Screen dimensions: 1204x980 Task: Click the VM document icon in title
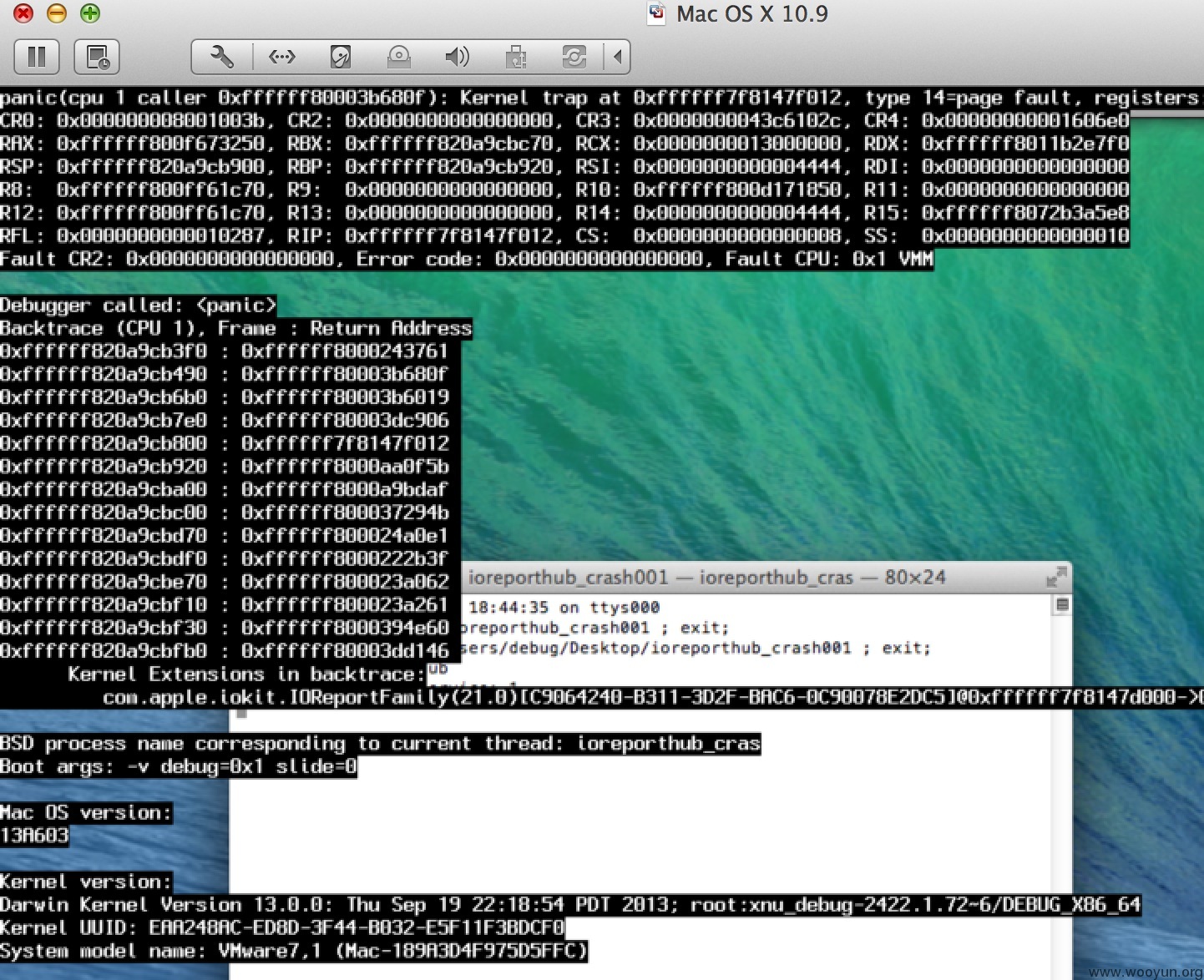point(657,13)
